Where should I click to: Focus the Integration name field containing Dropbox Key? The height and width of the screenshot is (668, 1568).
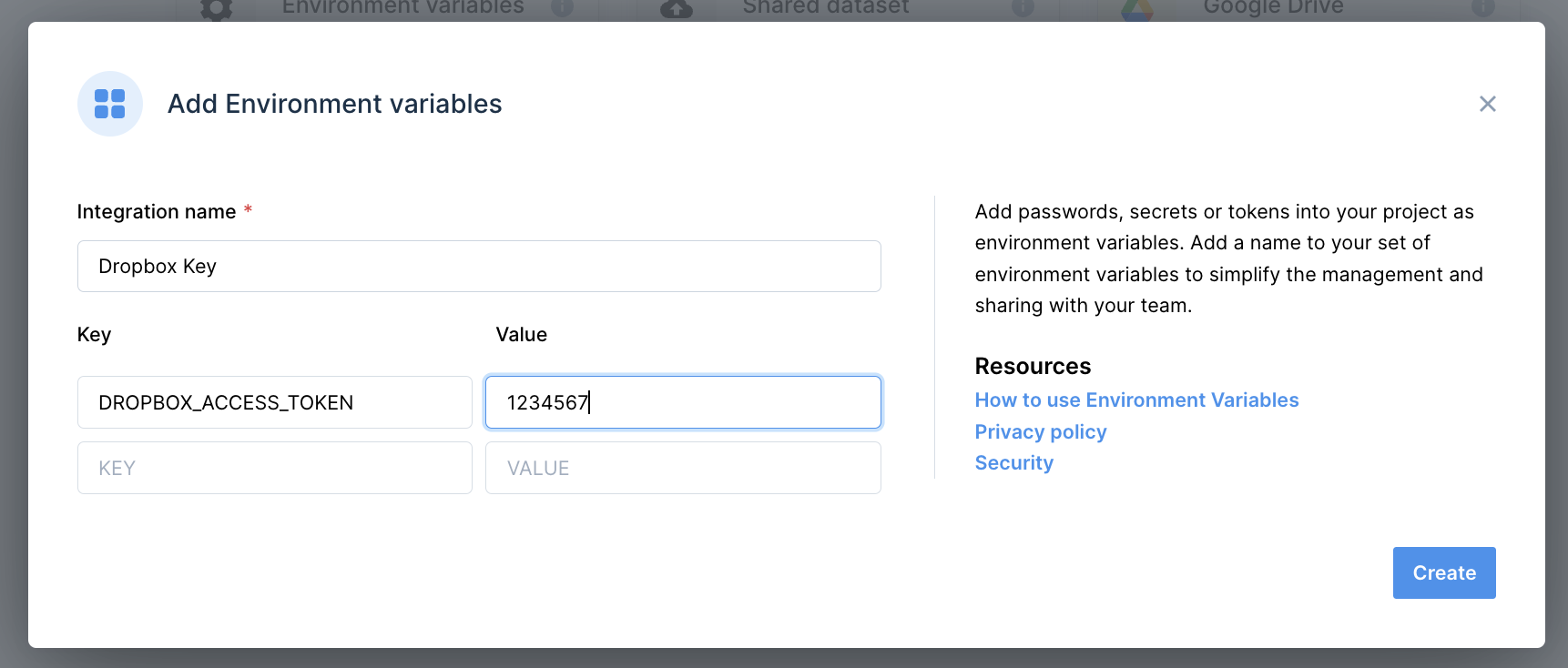pyautogui.click(x=479, y=267)
